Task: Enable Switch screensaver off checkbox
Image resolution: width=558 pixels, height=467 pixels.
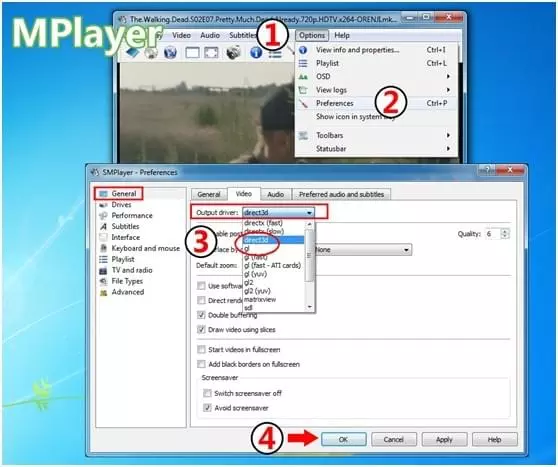Action: [x=207, y=393]
